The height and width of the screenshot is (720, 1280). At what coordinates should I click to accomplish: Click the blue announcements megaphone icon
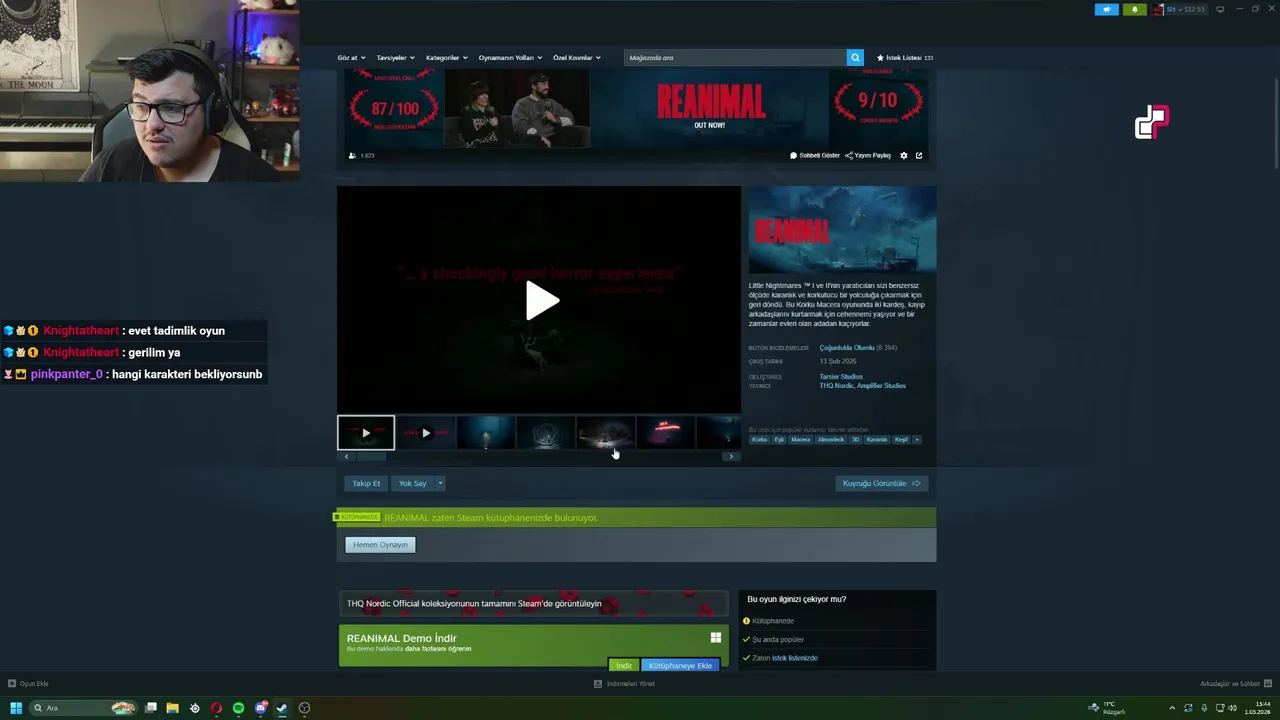[1107, 9]
